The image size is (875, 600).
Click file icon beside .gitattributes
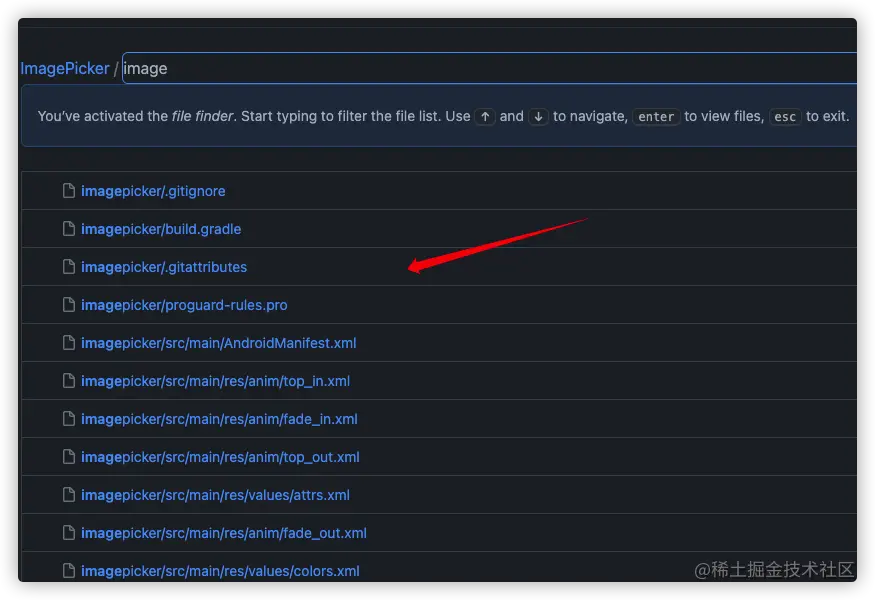point(69,267)
